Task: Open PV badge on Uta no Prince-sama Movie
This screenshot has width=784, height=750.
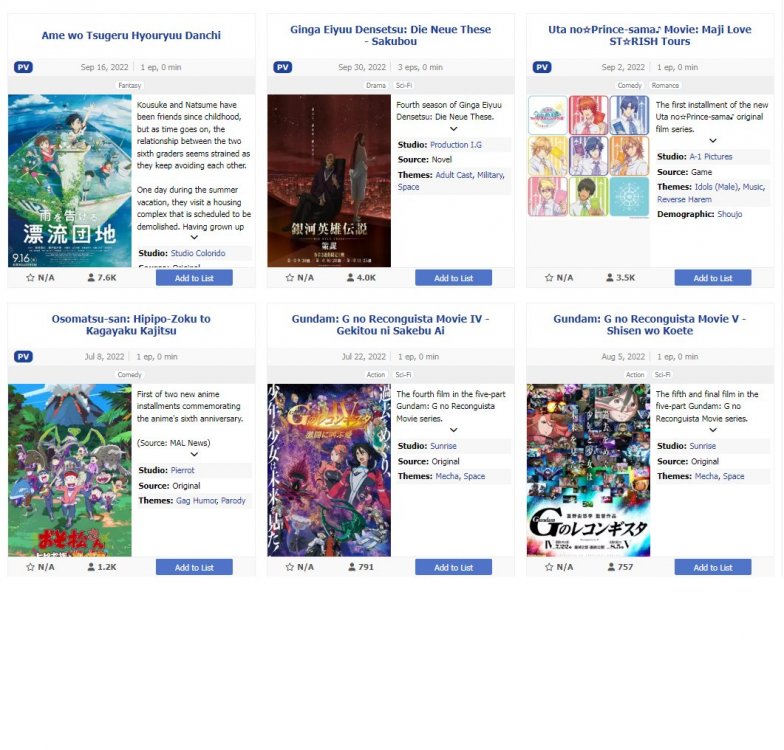Action: tap(542, 67)
